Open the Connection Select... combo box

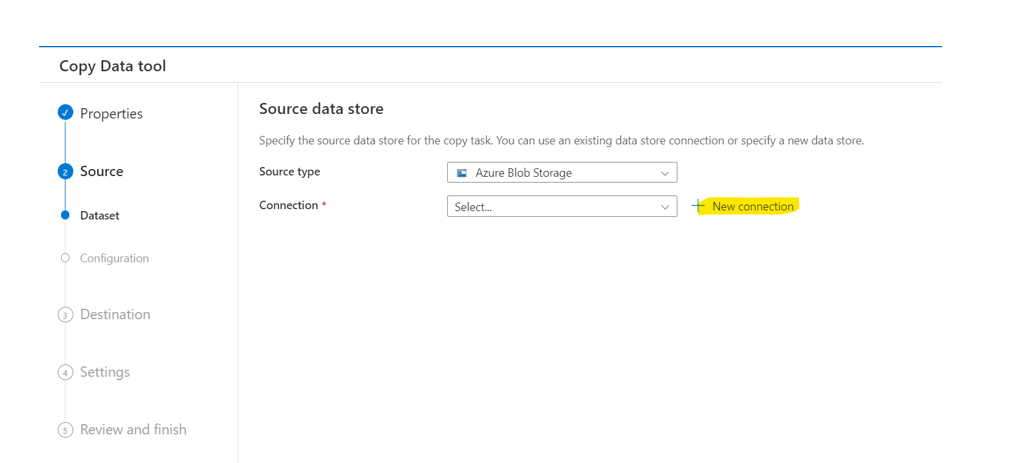coord(562,206)
